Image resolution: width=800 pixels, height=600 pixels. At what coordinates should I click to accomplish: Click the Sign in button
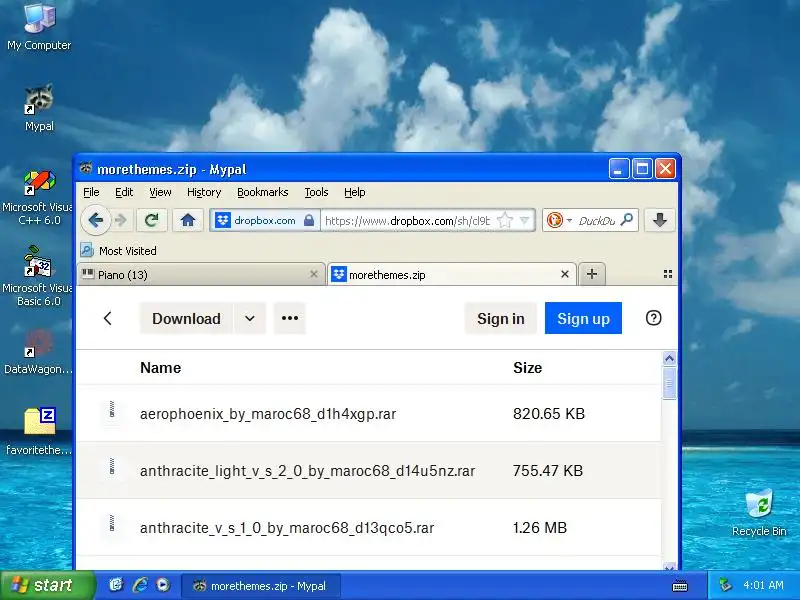coord(501,318)
